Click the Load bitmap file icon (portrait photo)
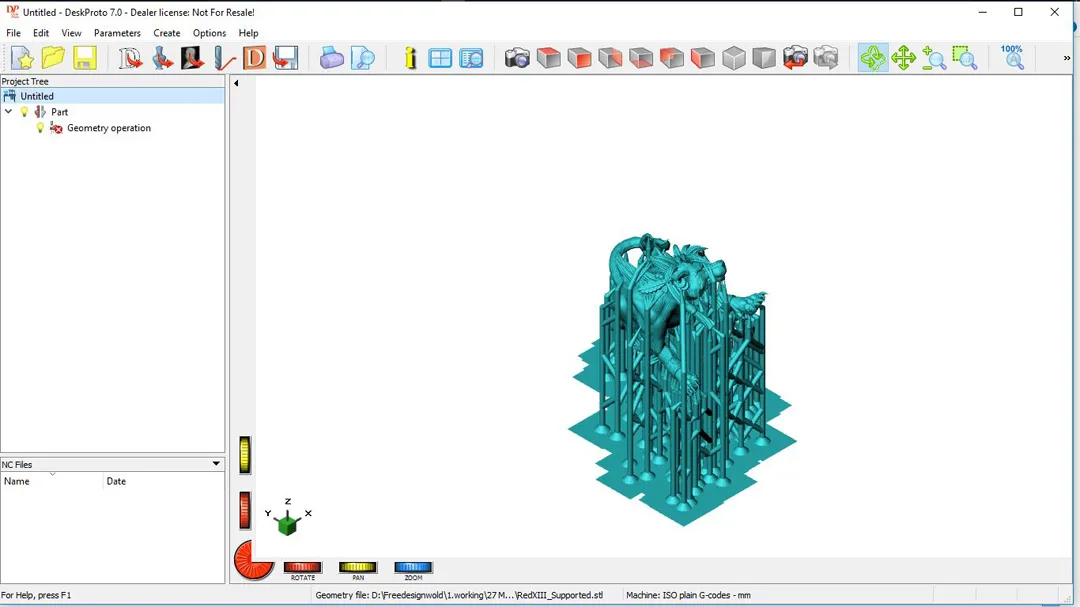The image size is (1080, 607). point(192,58)
